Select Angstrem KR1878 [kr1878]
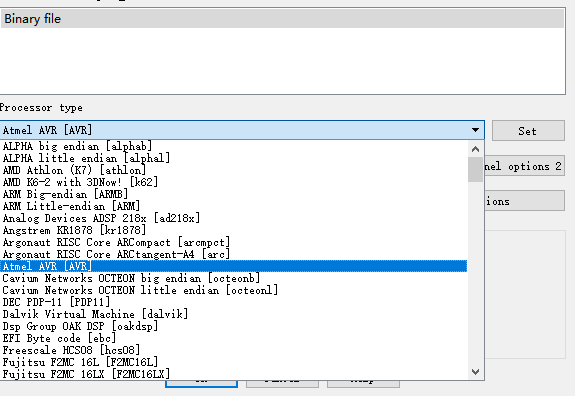575x396 pixels. 234,230
